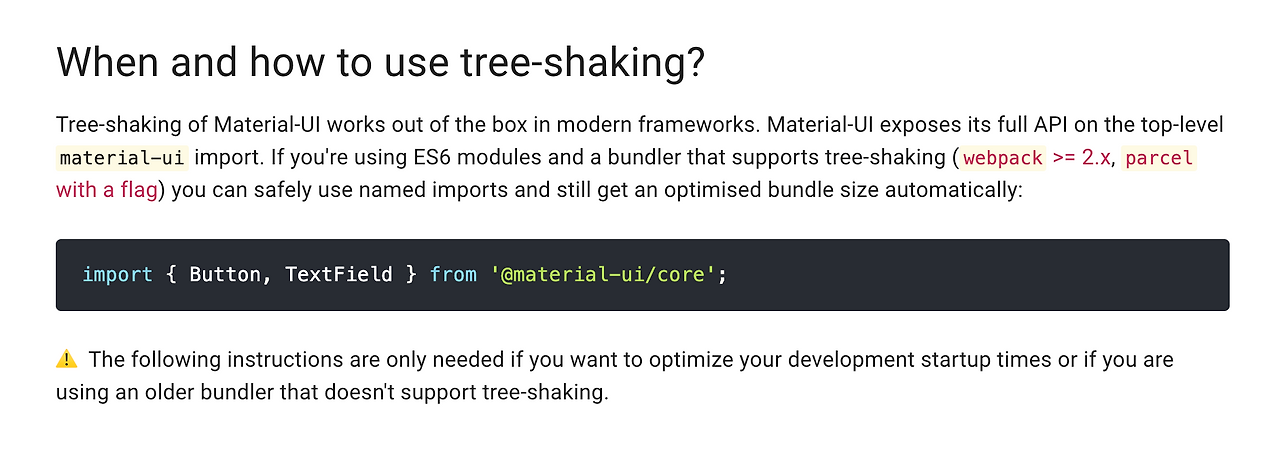The image size is (1280, 451).
Task: Click the from keyword in code block
Action: (x=453, y=274)
